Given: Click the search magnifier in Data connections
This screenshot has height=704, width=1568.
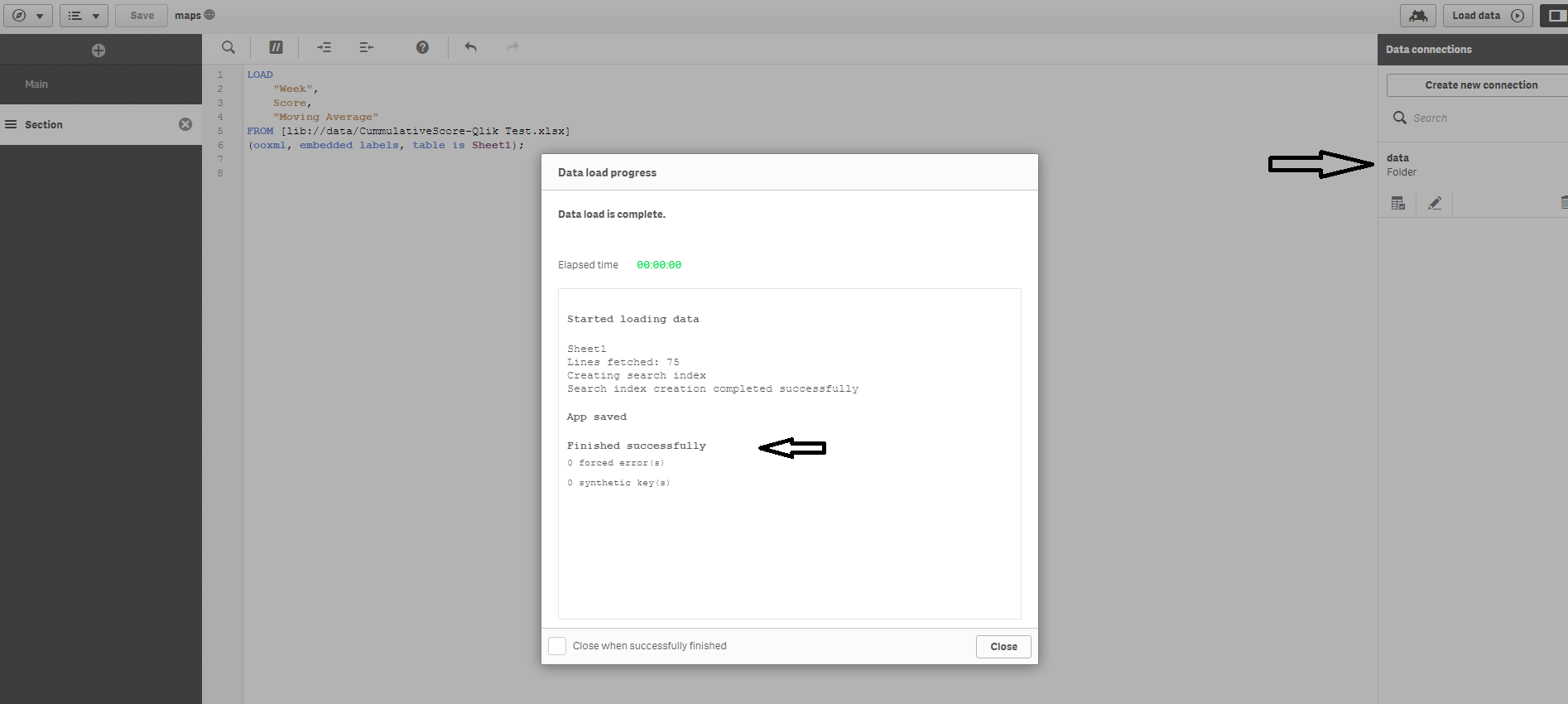Looking at the screenshot, I should [x=1399, y=118].
